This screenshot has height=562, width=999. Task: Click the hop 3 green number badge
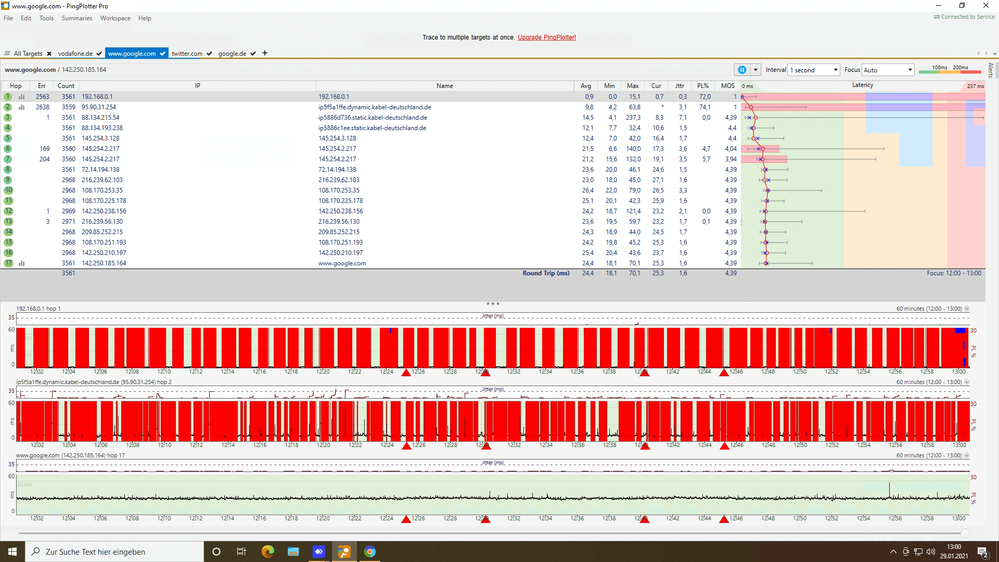tap(8, 117)
